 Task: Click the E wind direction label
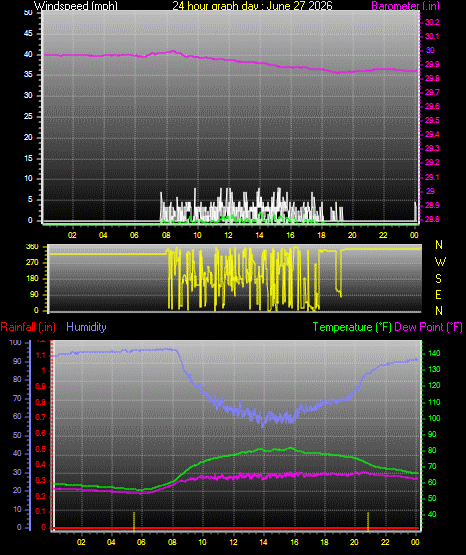point(438,294)
